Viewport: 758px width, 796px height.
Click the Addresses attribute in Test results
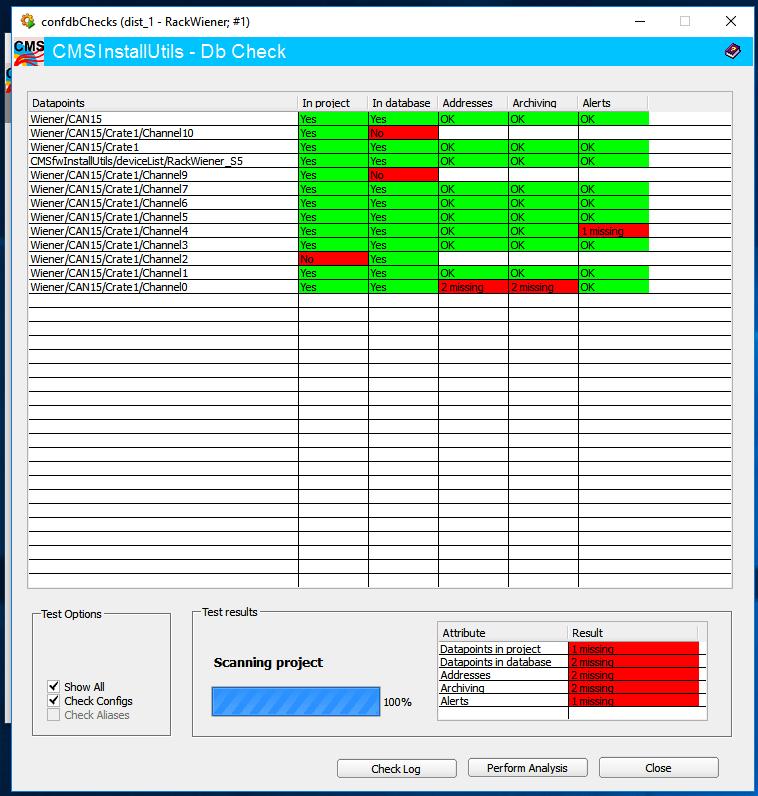(x=503, y=675)
